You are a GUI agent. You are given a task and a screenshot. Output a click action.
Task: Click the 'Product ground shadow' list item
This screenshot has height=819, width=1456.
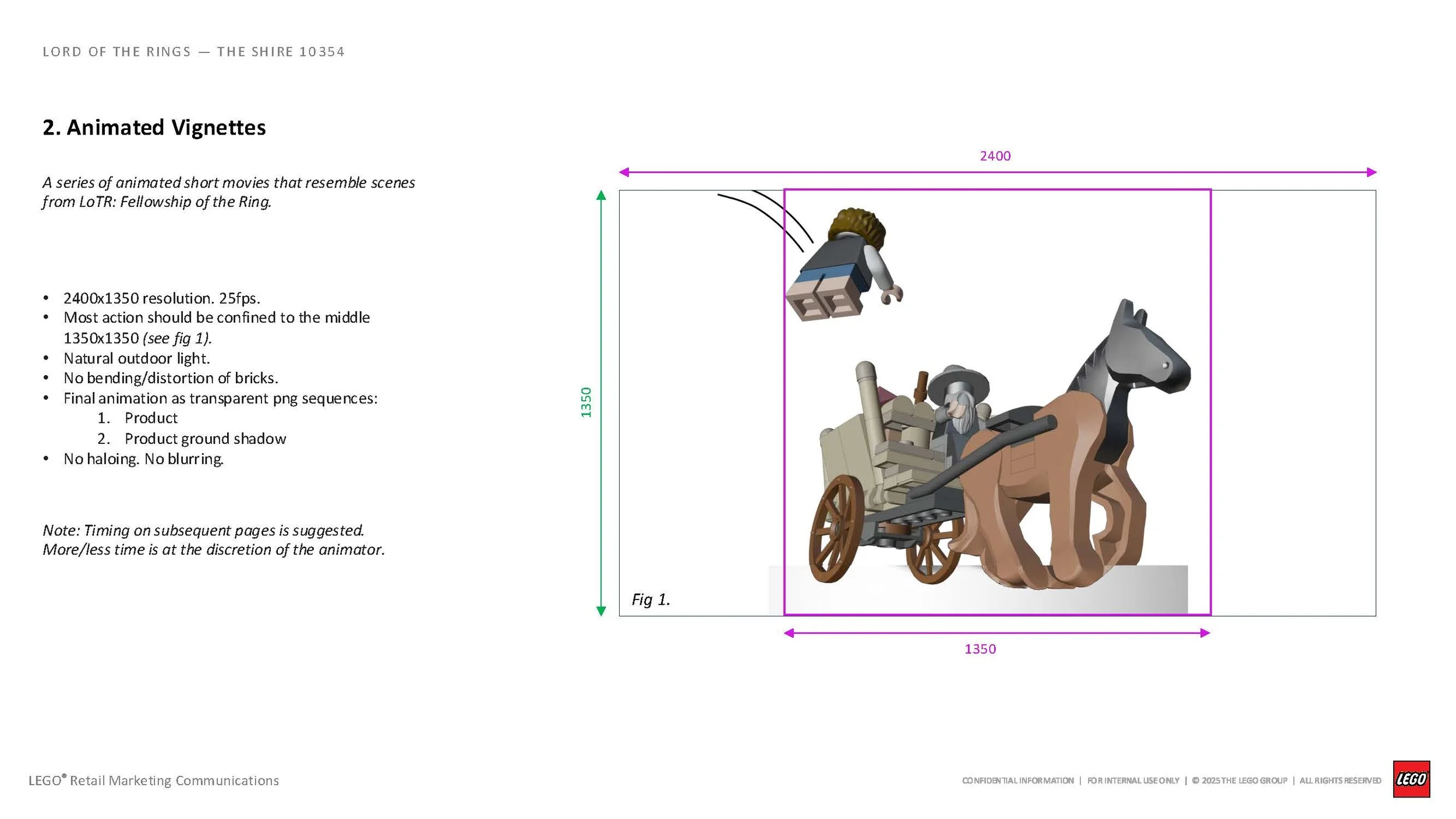pos(205,438)
